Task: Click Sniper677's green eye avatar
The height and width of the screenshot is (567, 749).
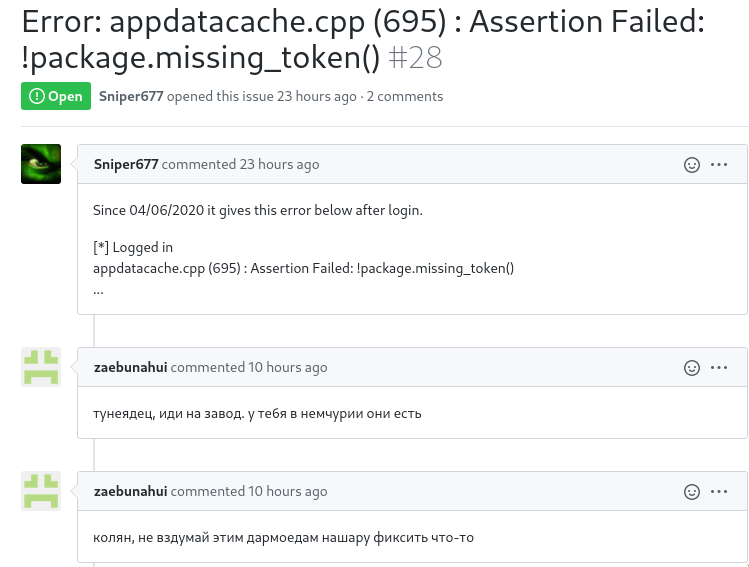Action: click(x=41, y=164)
